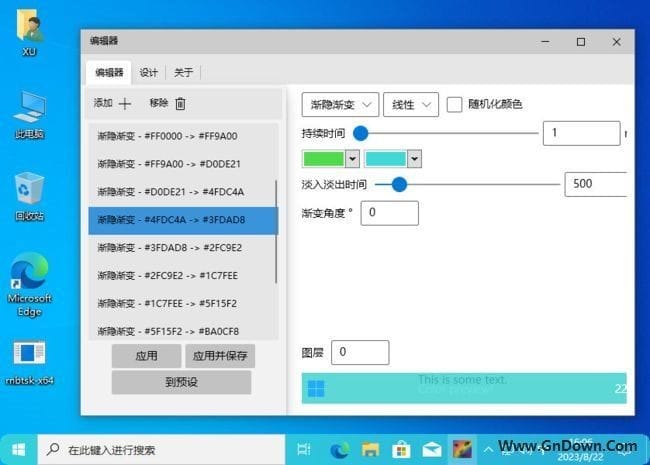650x465 pixels.
Task: Show hidden system tray icons
Action: click(488, 450)
